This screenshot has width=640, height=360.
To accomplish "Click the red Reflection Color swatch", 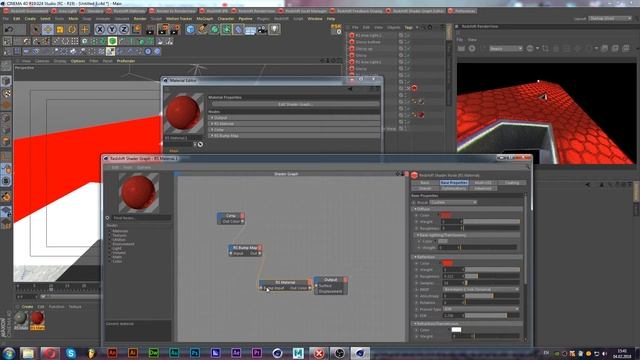I will pos(447,263).
